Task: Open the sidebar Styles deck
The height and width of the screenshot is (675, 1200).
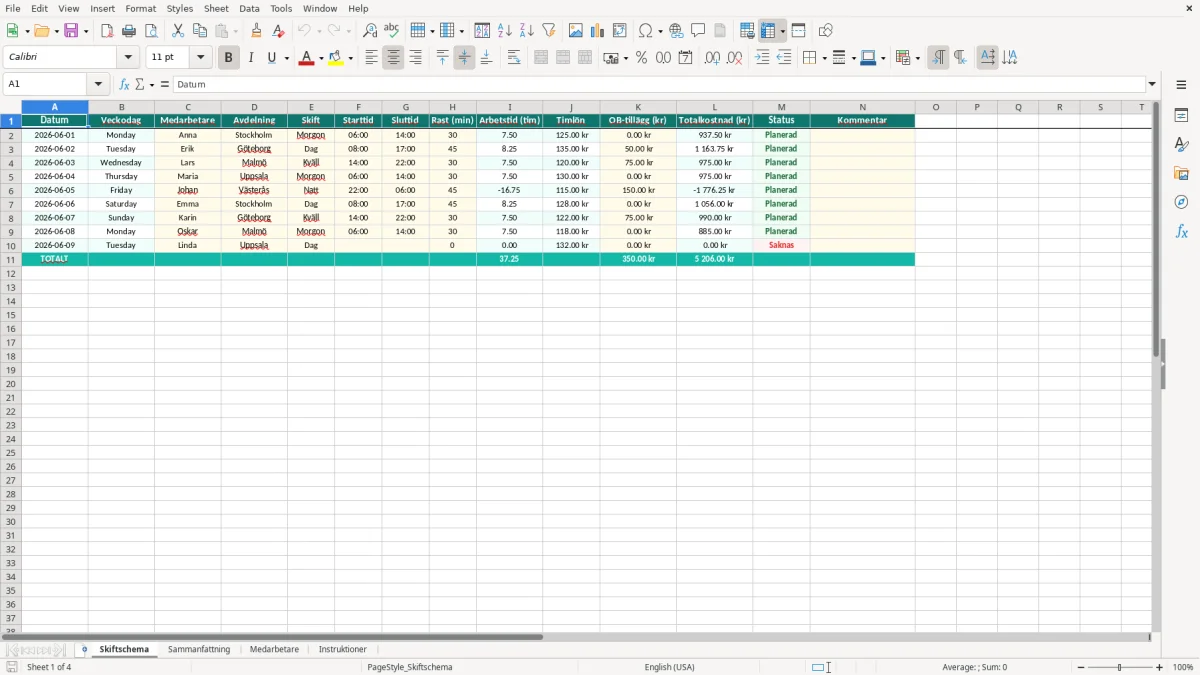Action: [1181, 144]
